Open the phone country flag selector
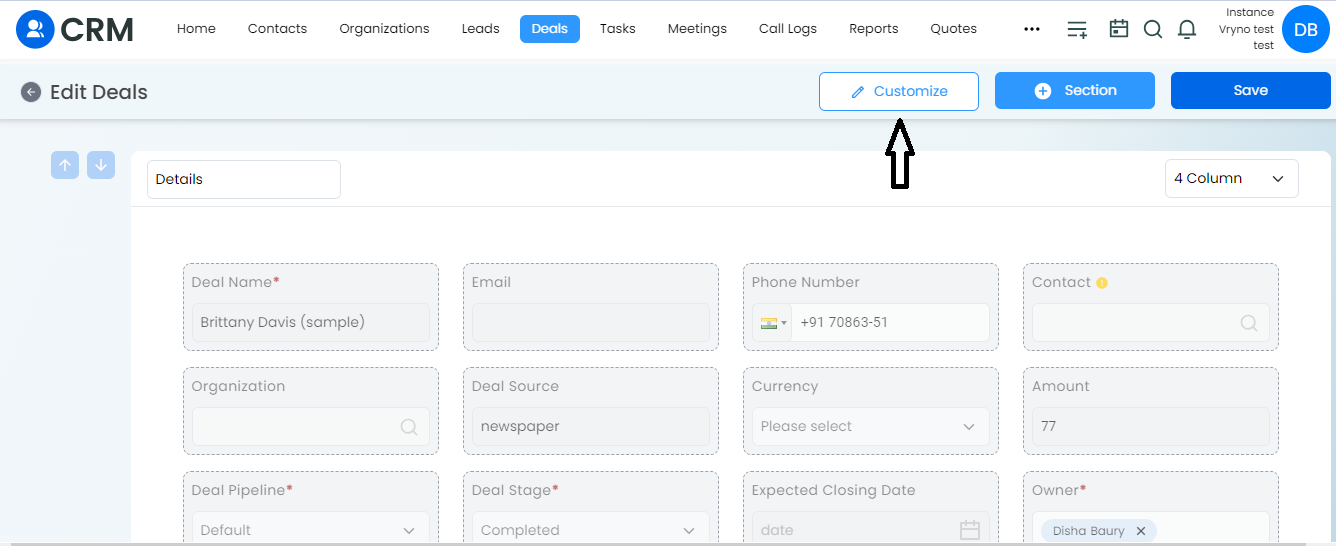This screenshot has width=1336, height=546. point(772,322)
